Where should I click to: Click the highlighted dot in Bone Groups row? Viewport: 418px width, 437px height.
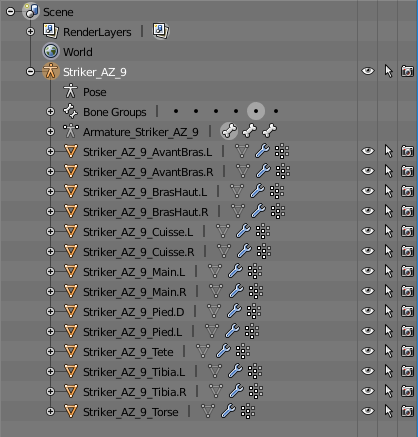[256, 111]
